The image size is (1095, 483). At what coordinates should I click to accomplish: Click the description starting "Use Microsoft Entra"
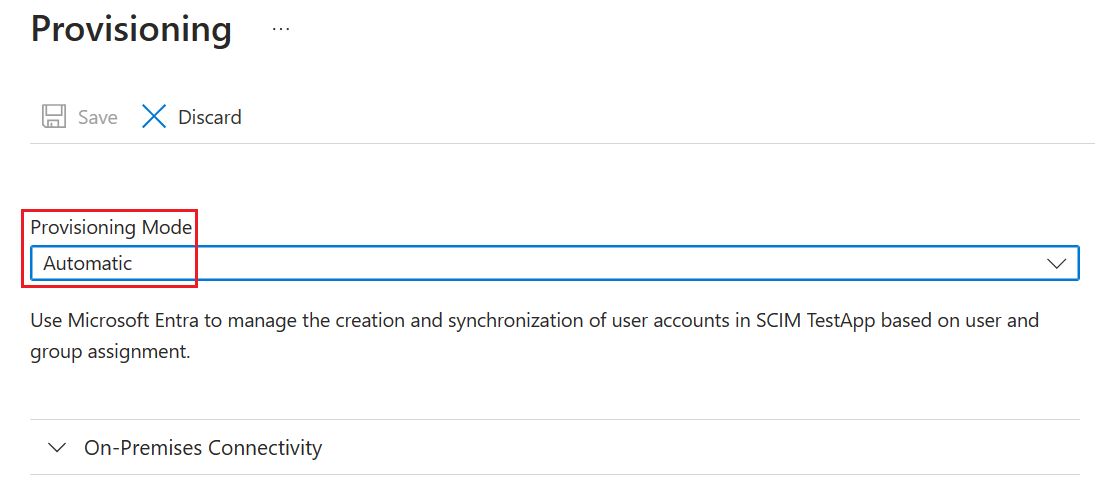pyautogui.click(x=534, y=321)
